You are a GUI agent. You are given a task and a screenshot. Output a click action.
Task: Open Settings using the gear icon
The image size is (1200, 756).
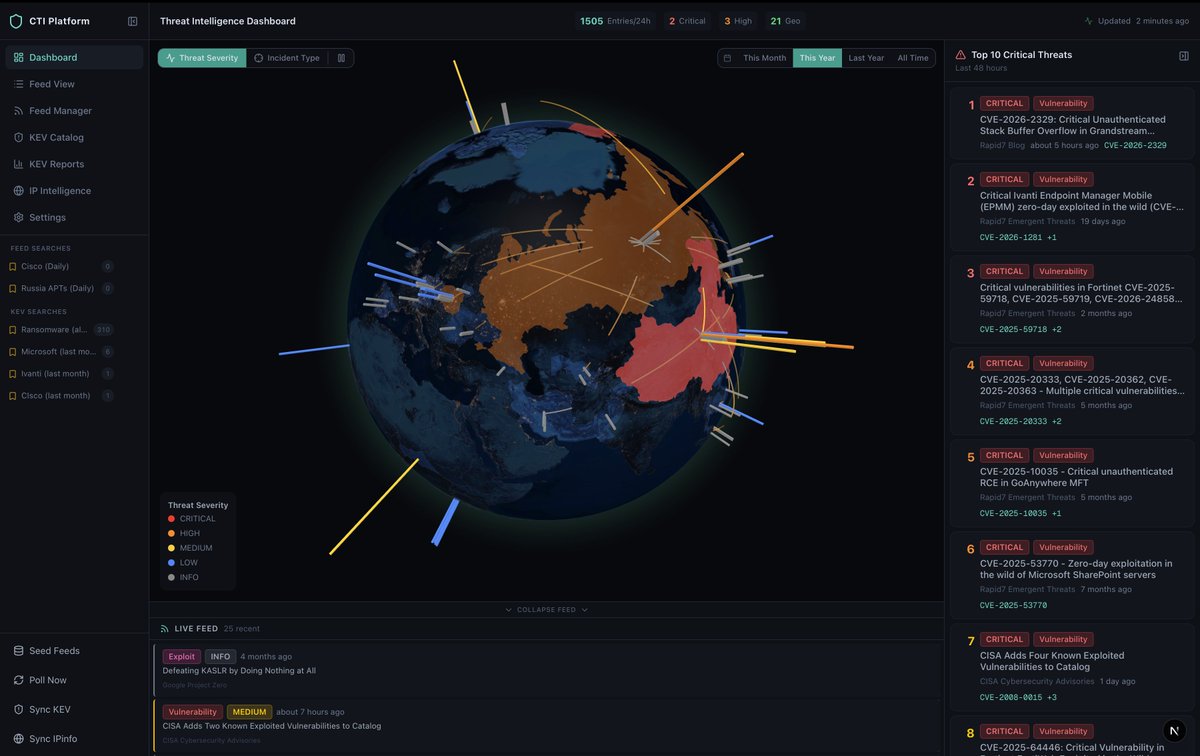[19, 217]
